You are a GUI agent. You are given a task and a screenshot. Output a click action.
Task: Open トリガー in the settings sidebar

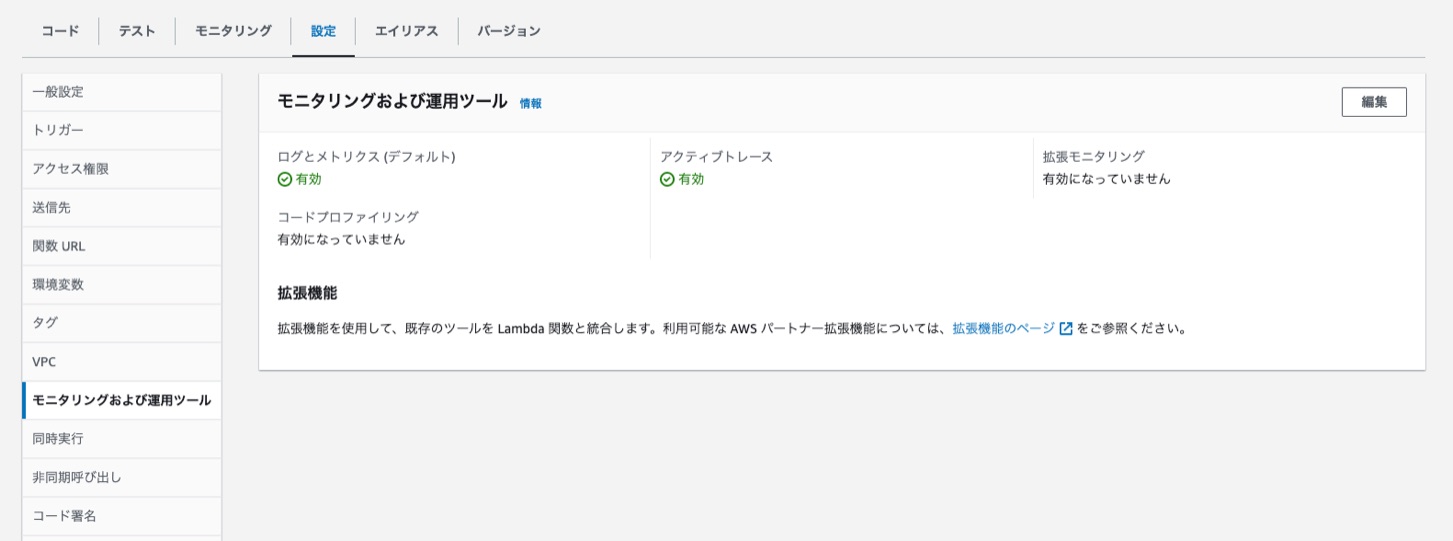(58, 130)
